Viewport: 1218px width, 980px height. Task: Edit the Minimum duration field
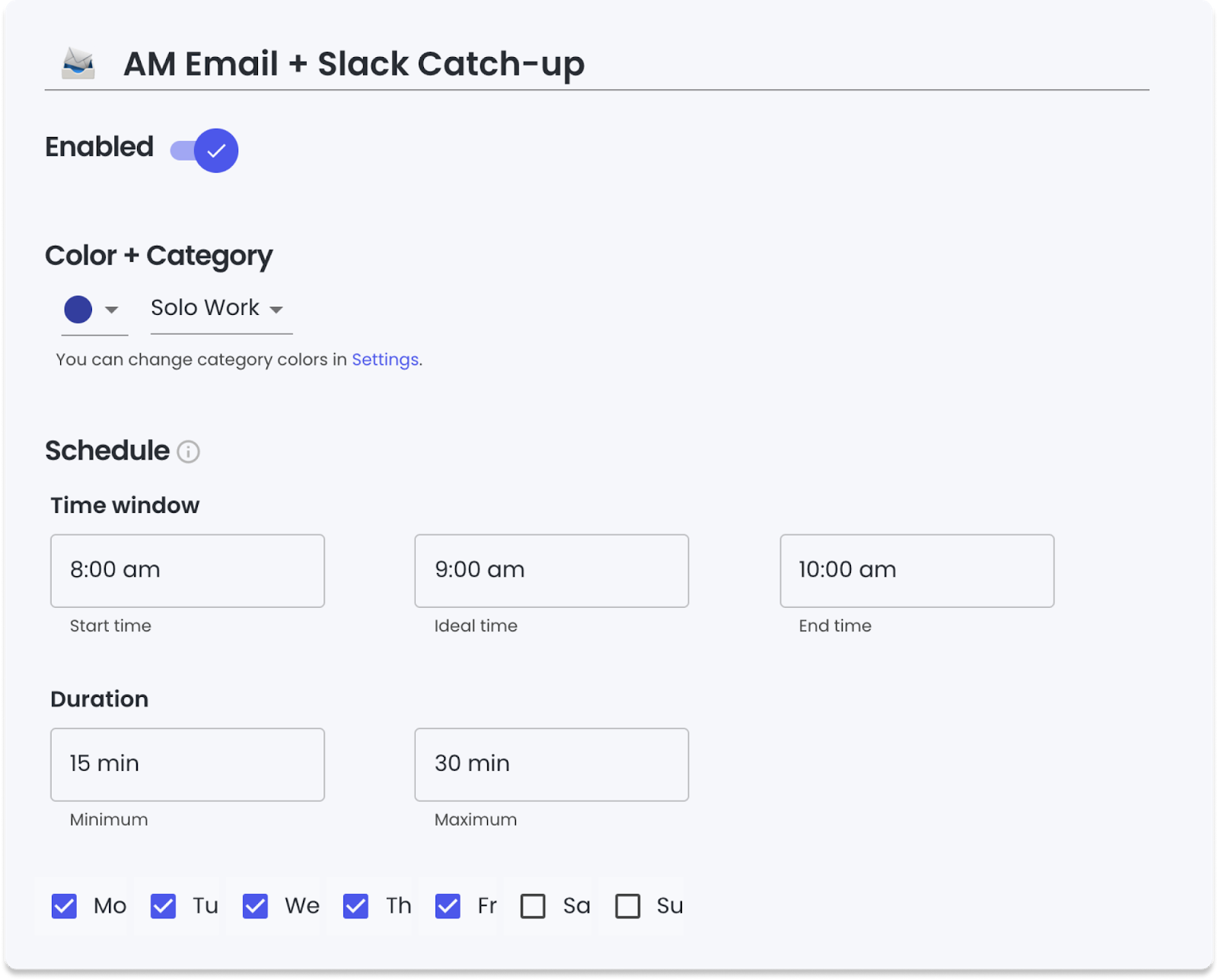pyautogui.click(x=187, y=764)
